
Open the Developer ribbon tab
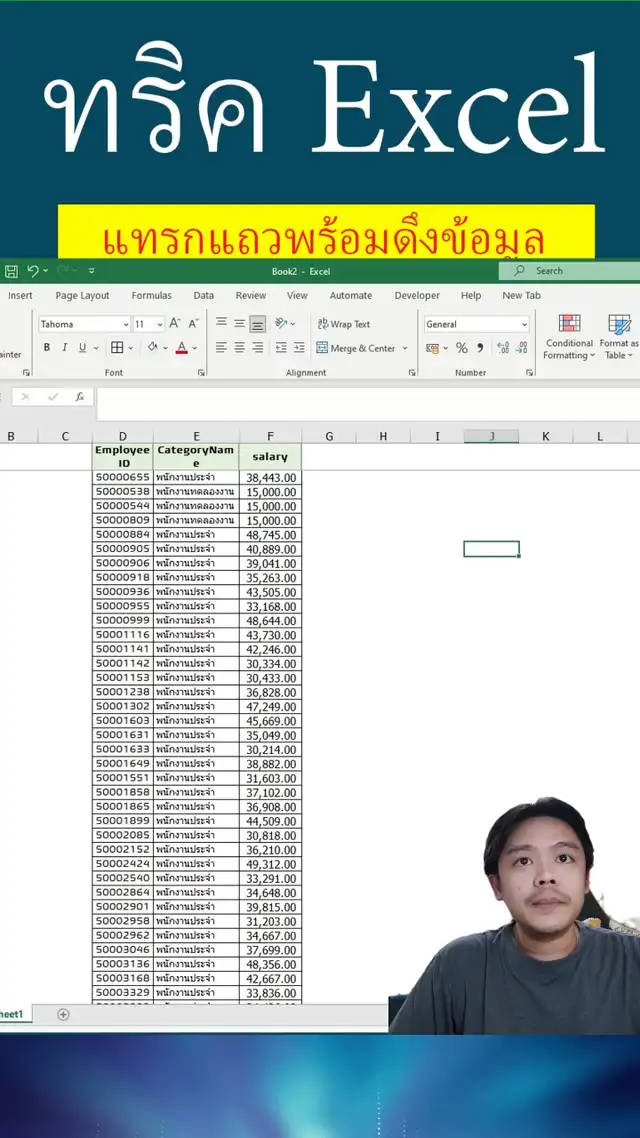pyautogui.click(x=417, y=296)
